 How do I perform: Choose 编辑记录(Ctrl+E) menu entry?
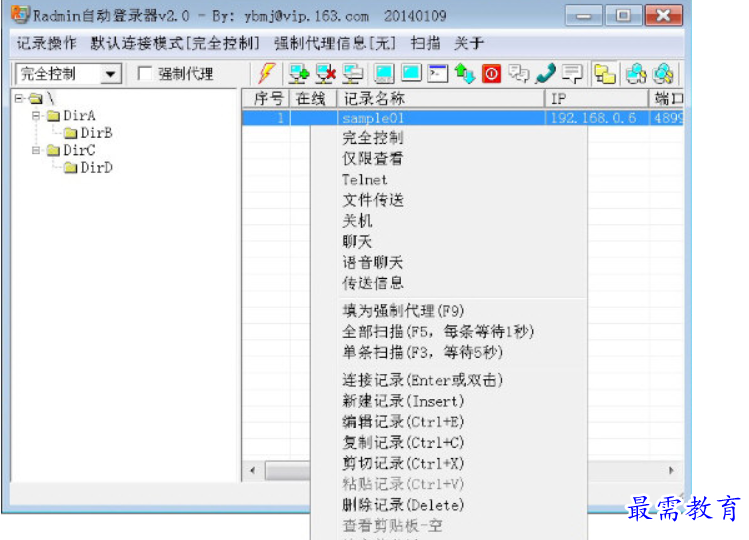pos(449,422)
